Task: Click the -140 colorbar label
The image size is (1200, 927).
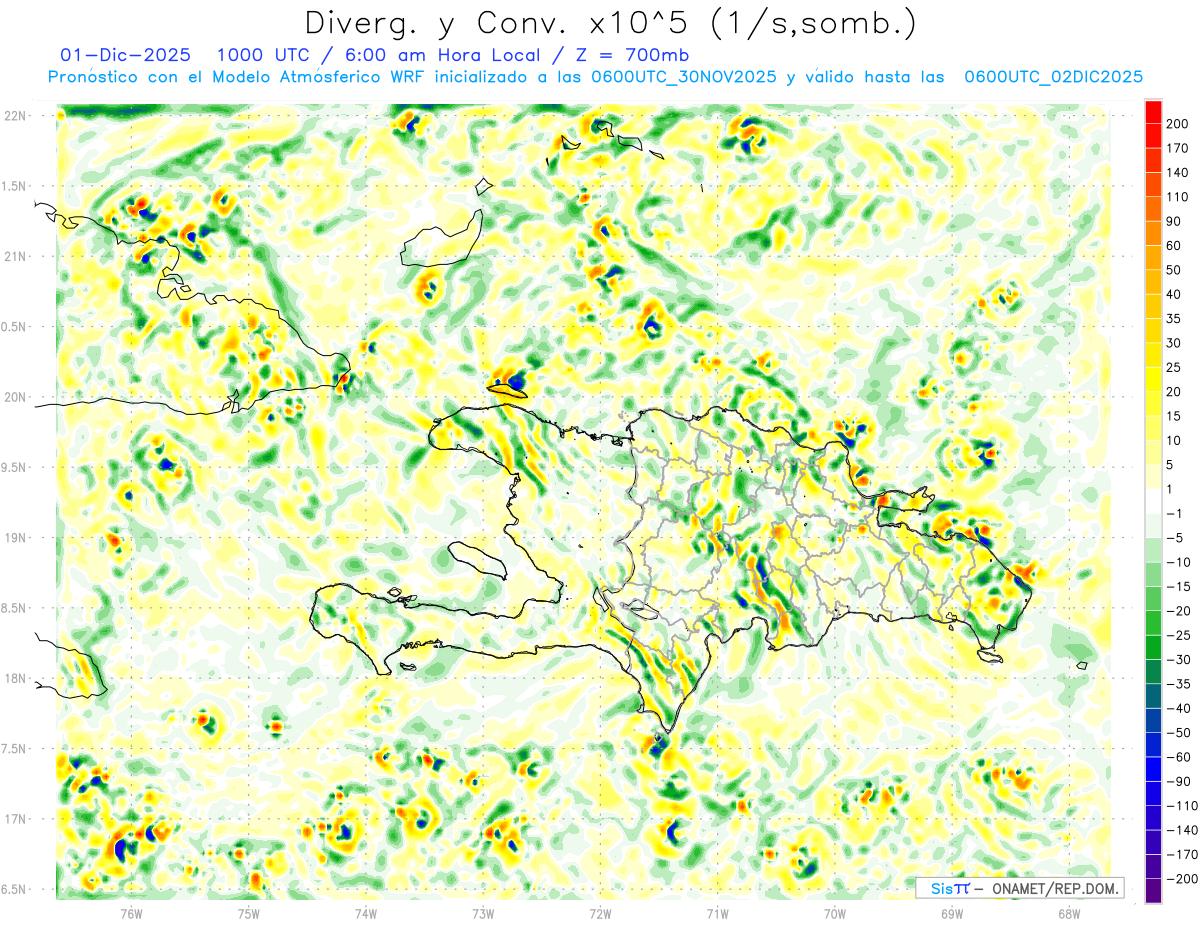Action: point(1182,831)
